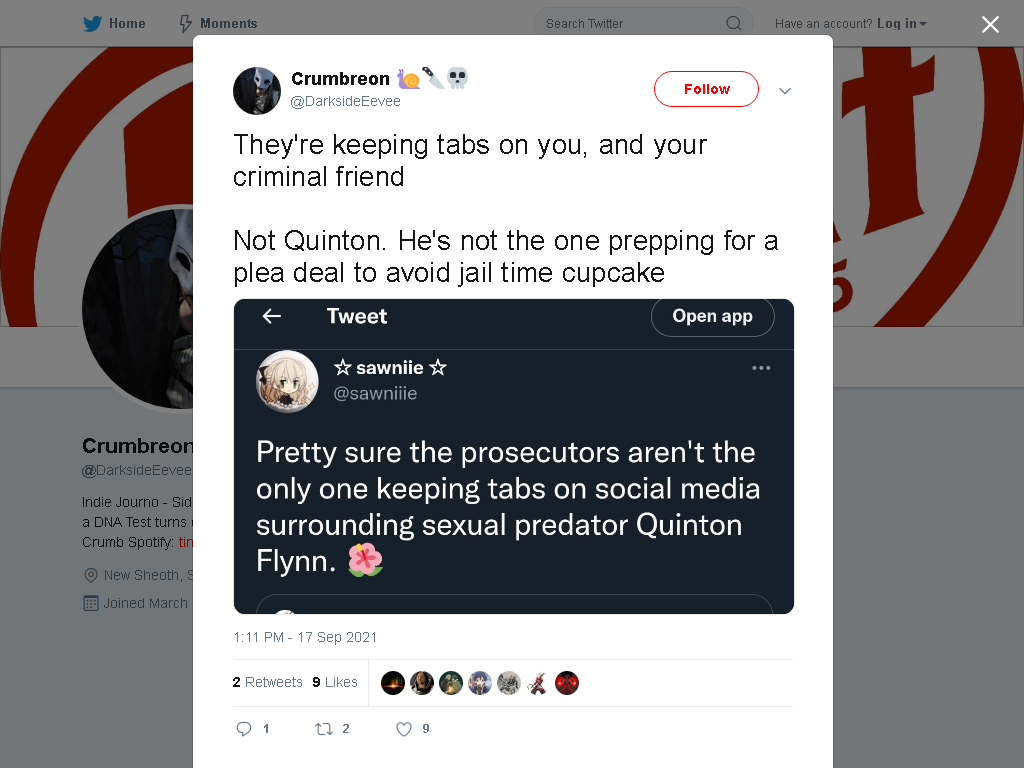Click Crumbreon's avatar in tweet header
This screenshot has width=1024, height=768.
pos(257,90)
